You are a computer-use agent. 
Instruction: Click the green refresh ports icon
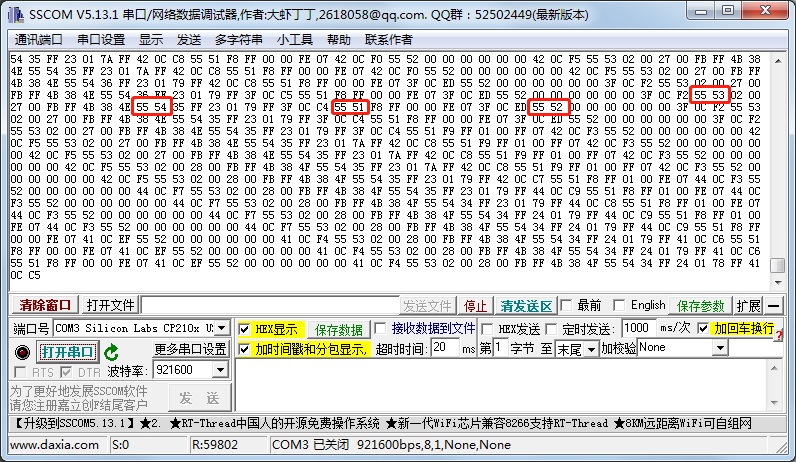click(112, 351)
